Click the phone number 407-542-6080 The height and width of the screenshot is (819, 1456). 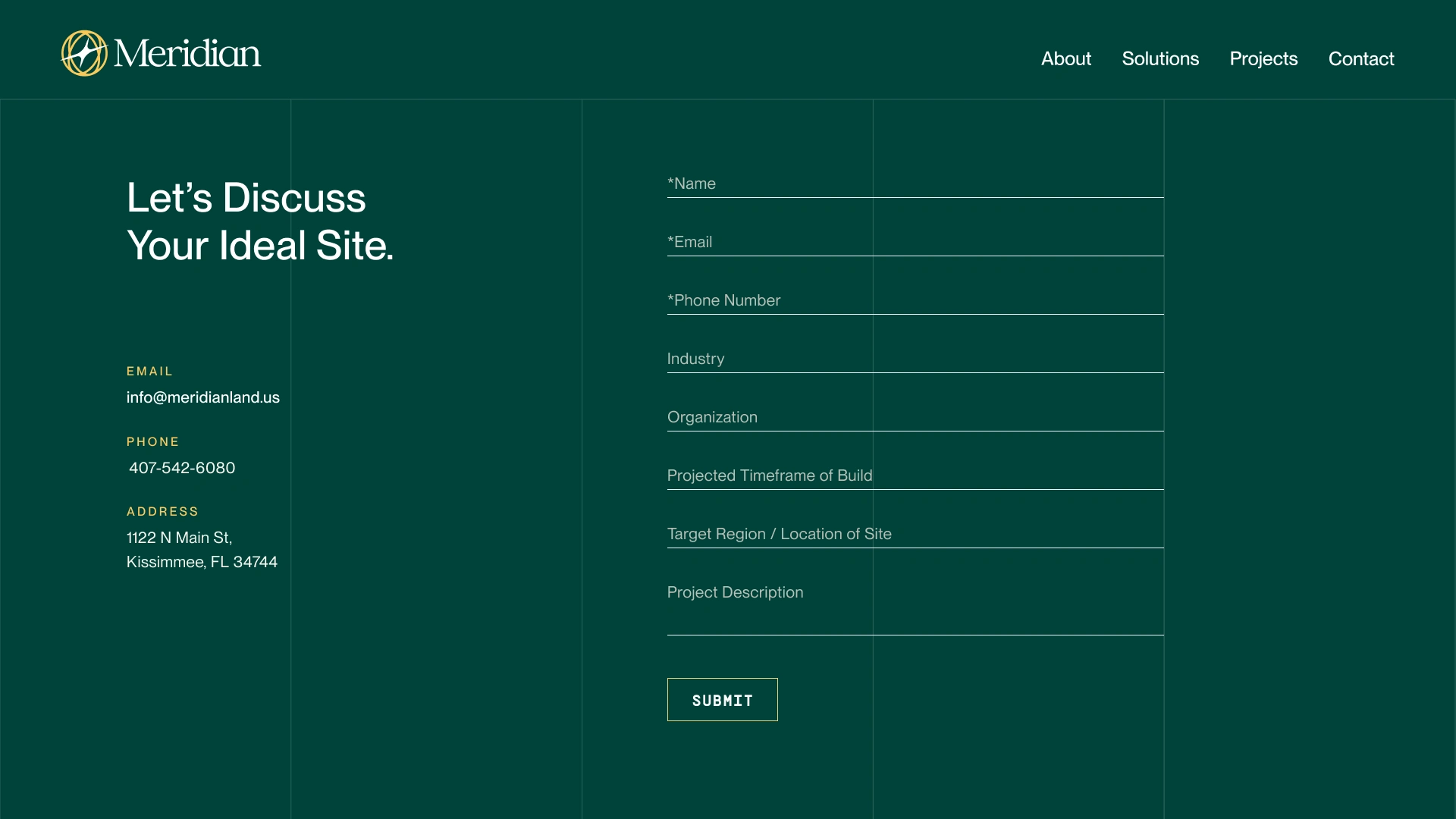coord(182,468)
